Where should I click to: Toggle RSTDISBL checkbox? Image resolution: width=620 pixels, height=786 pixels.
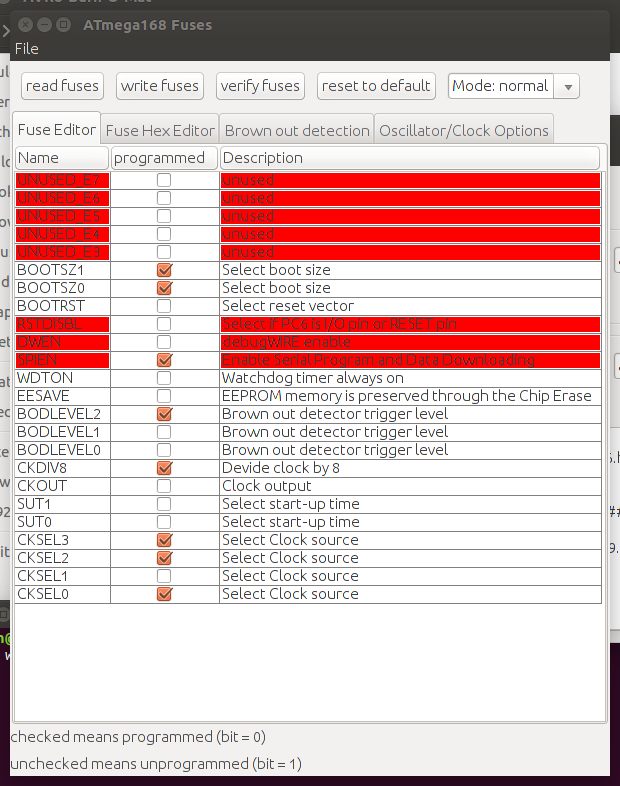point(164,324)
